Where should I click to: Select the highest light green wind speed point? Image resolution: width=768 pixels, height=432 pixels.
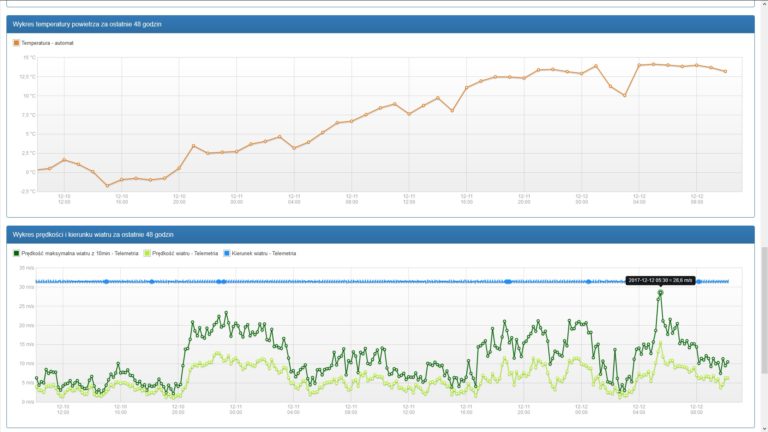660,343
